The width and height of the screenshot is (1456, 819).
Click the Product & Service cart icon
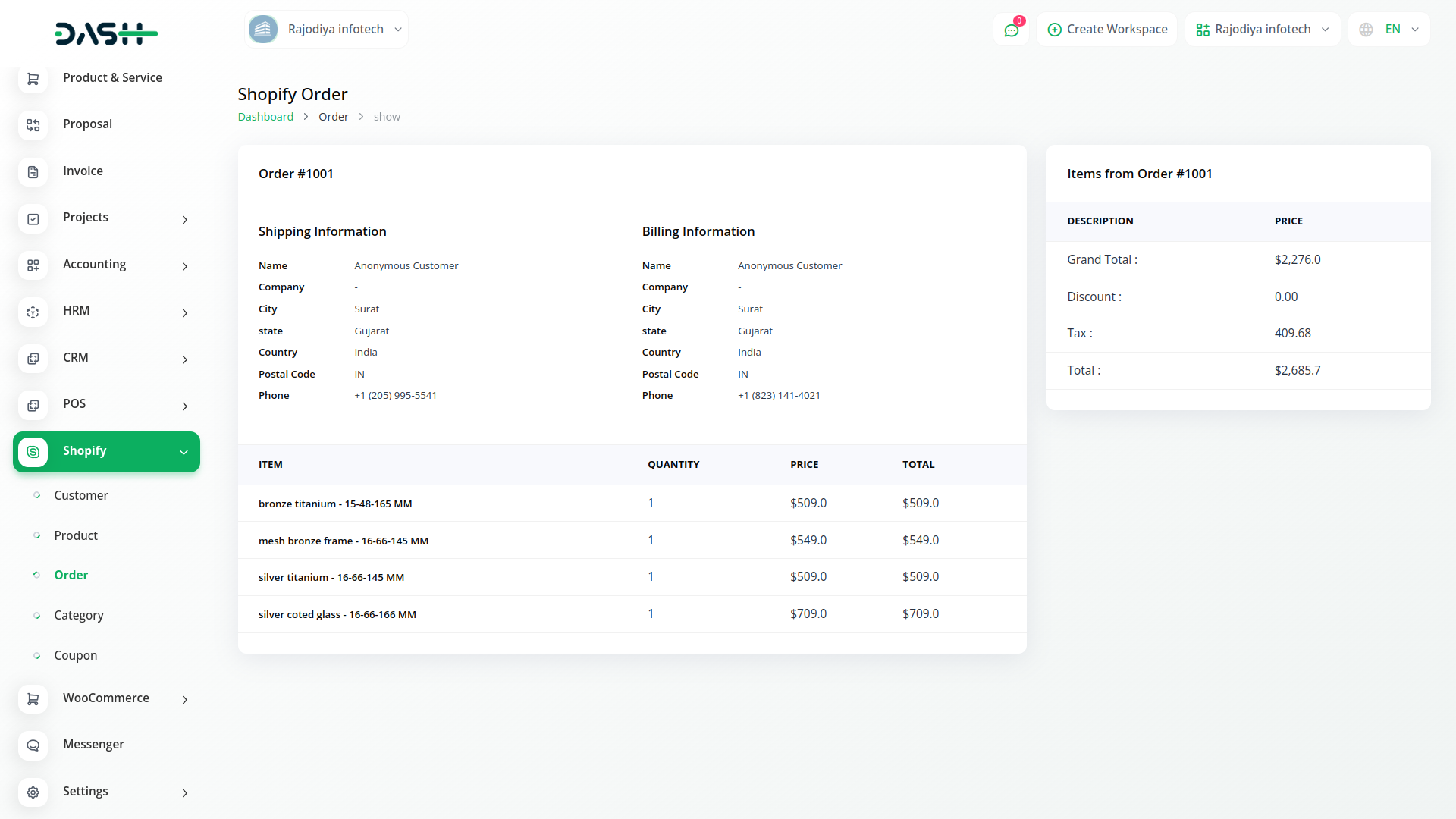33,79
